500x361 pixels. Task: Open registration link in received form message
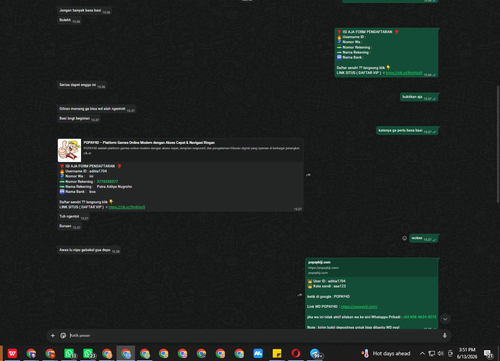[x=127, y=207]
